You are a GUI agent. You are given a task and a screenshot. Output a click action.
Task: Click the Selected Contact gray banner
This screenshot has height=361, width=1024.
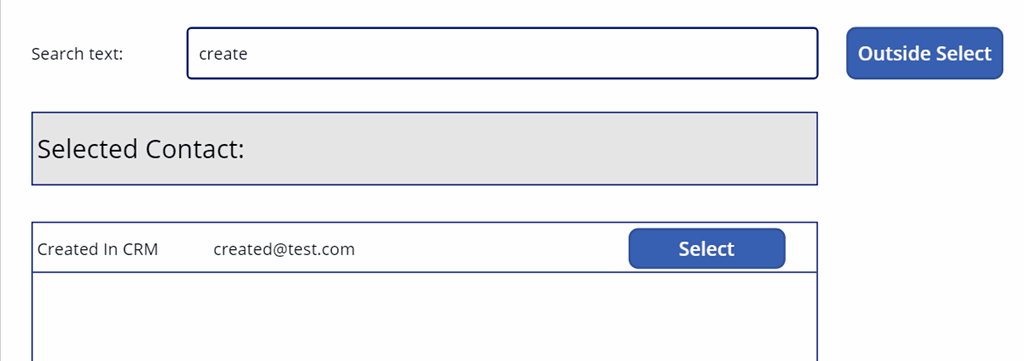(x=424, y=149)
